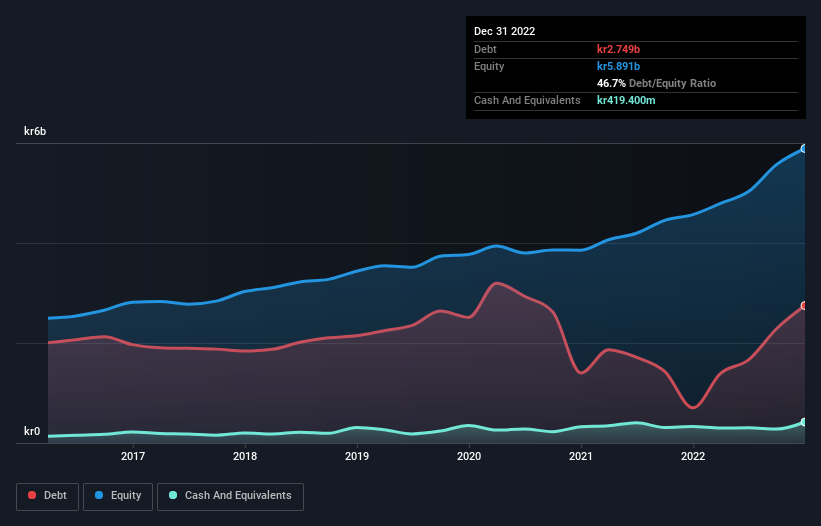Click the 2018 x-axis label

pos(245,456)
